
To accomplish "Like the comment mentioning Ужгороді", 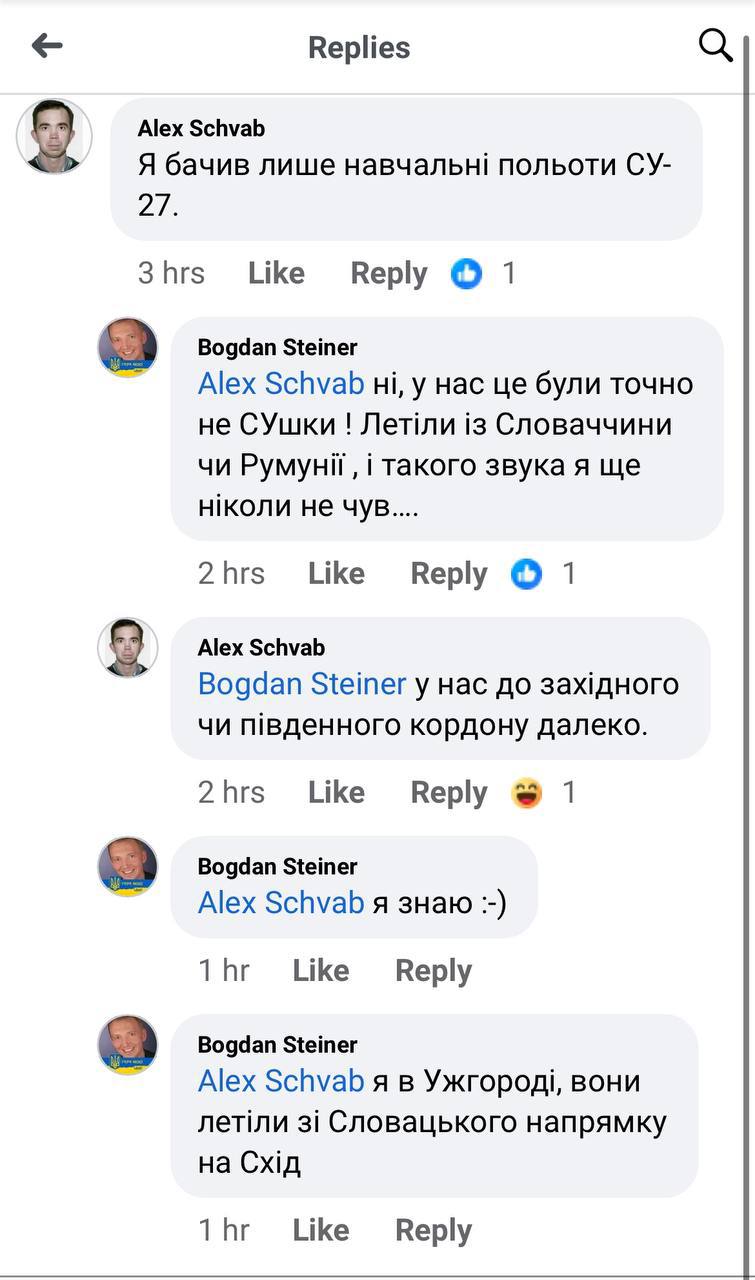I will [x=320, y=1230].
